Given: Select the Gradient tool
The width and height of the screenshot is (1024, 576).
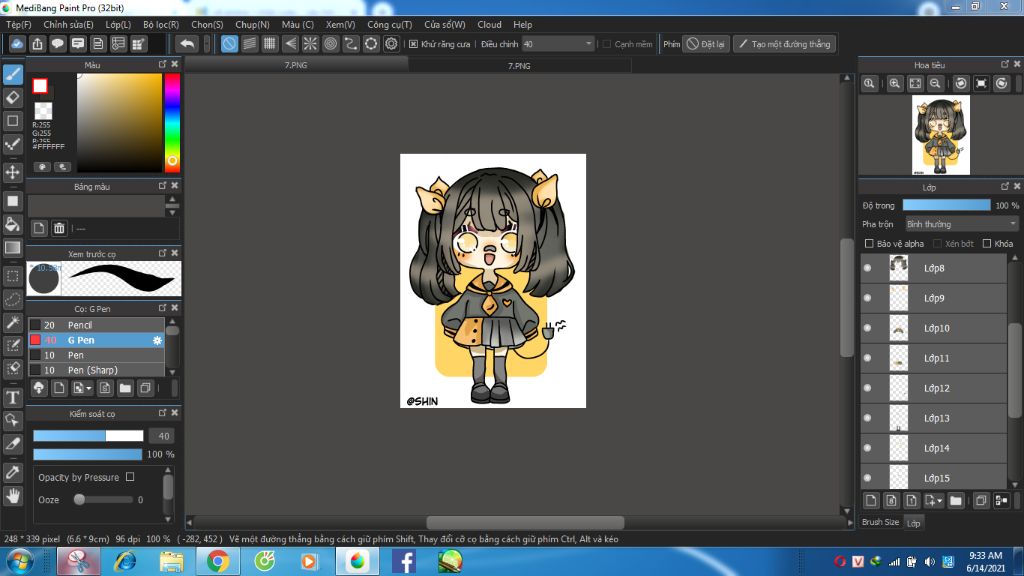Looking at the screenshot, I should pos(12,248).
